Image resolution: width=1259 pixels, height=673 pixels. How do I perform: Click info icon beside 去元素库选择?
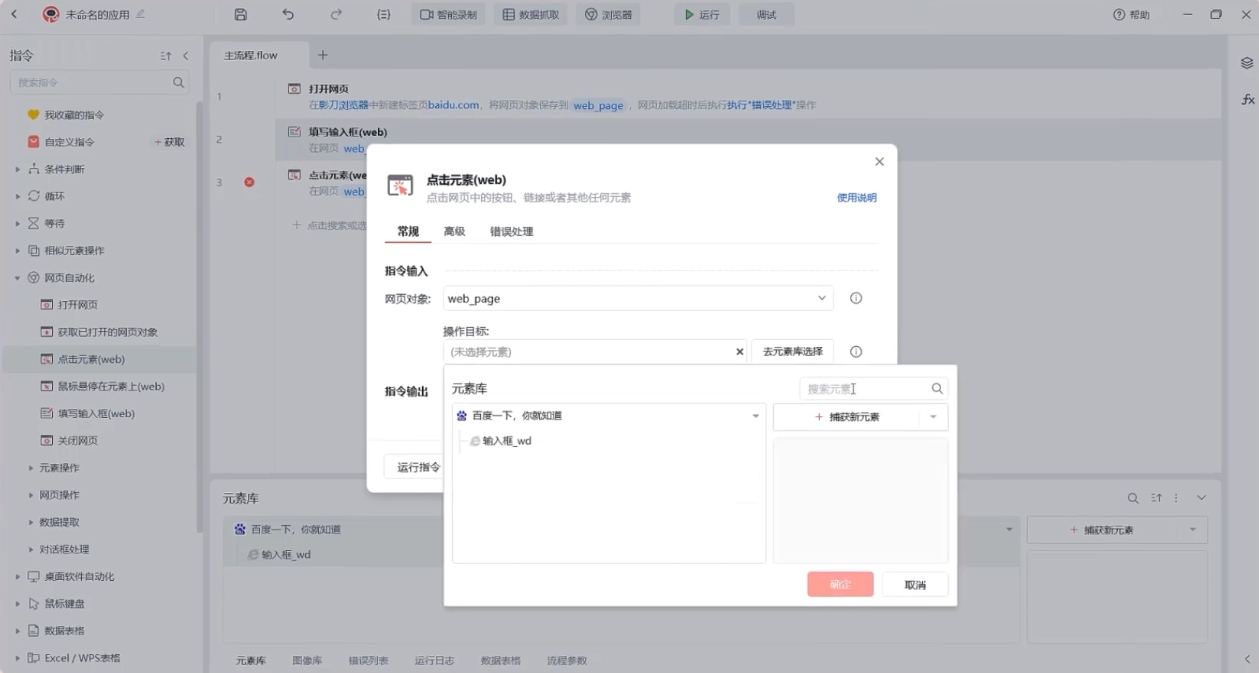click(856, 352)
